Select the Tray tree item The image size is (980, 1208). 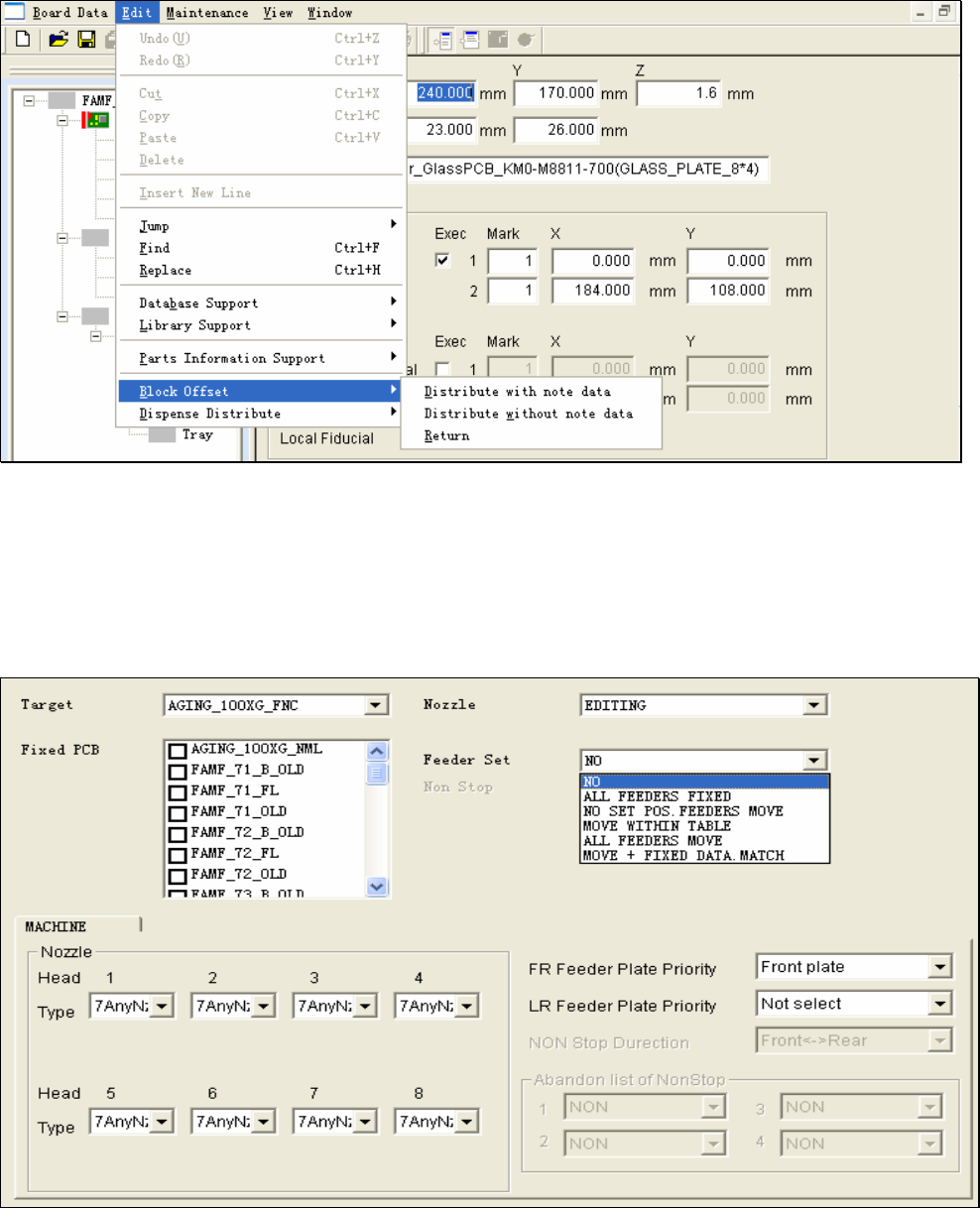pos(196,434)
